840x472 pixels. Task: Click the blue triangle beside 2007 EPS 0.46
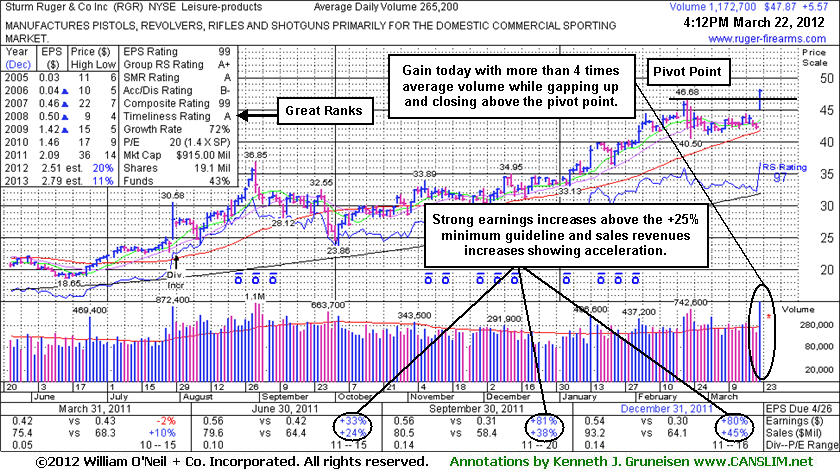[65, 104]
